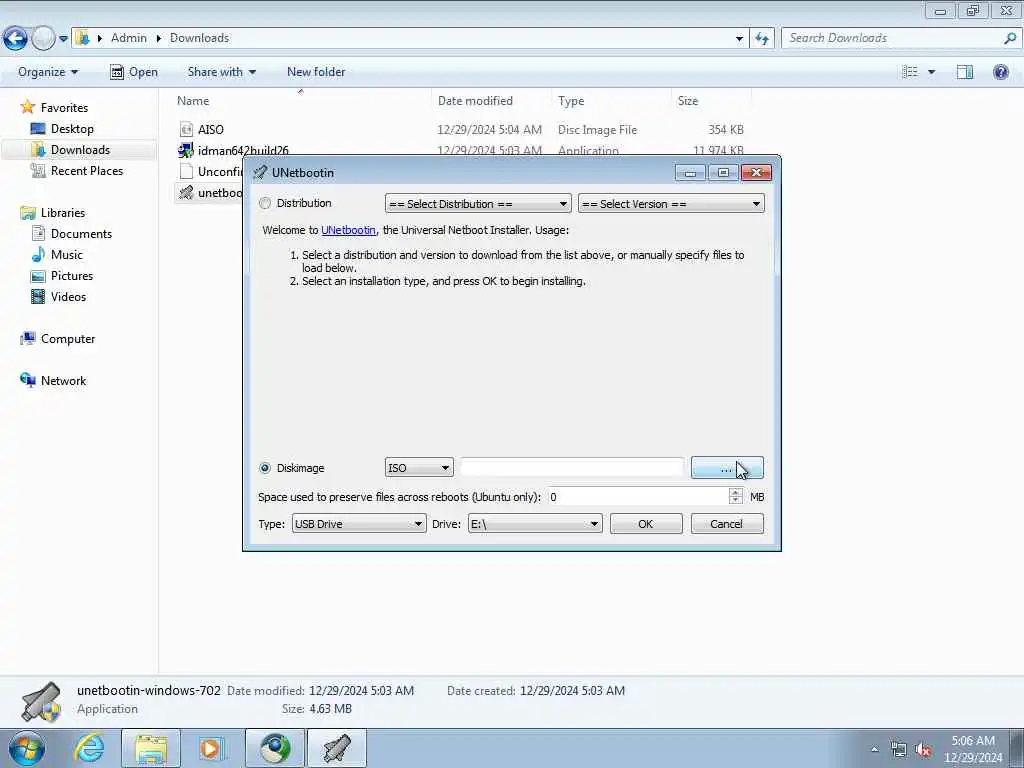Toggle the preview pane icon

click(x=965, y=72)
